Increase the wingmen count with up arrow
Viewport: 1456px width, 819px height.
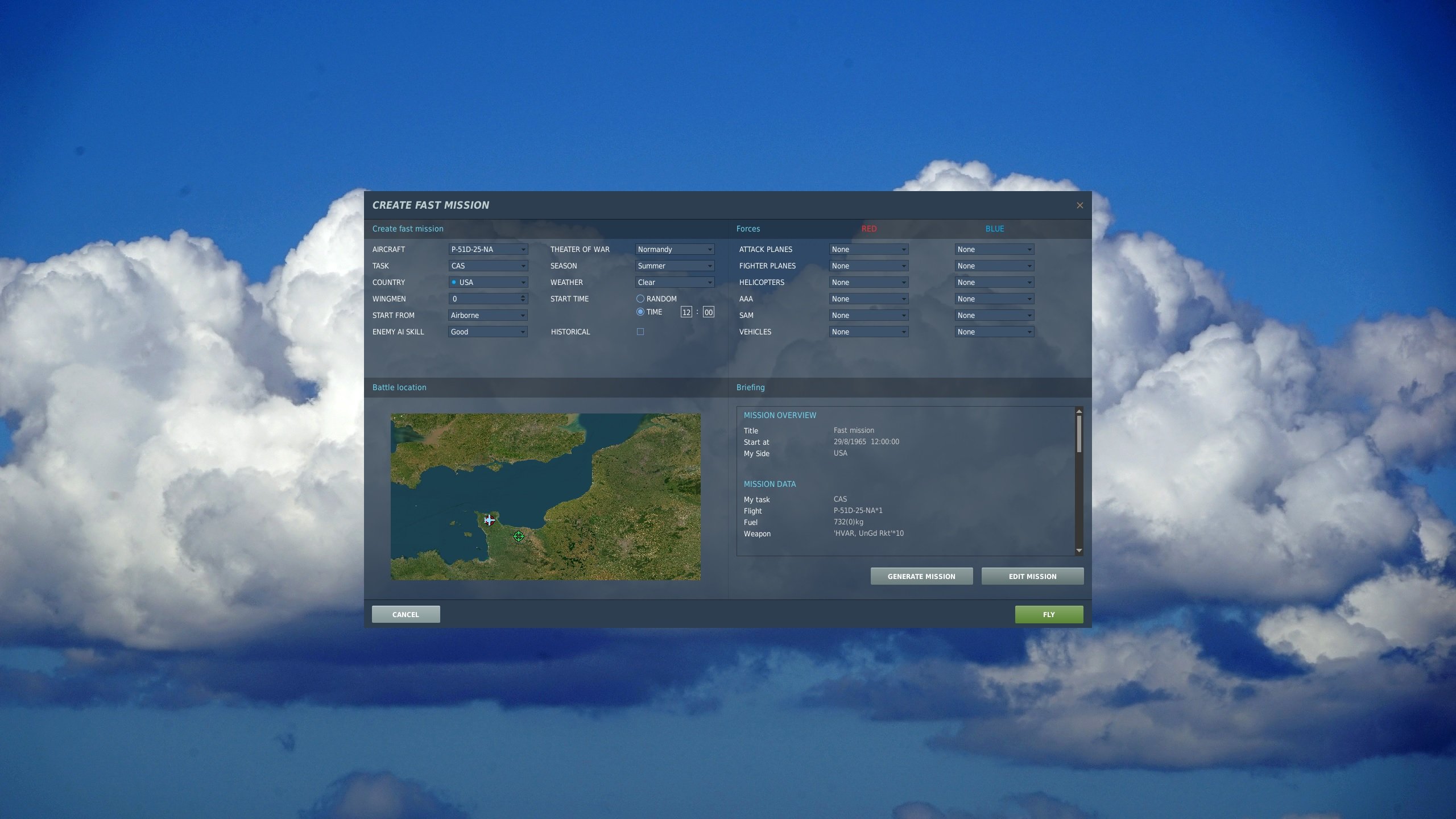click(523, 296)
